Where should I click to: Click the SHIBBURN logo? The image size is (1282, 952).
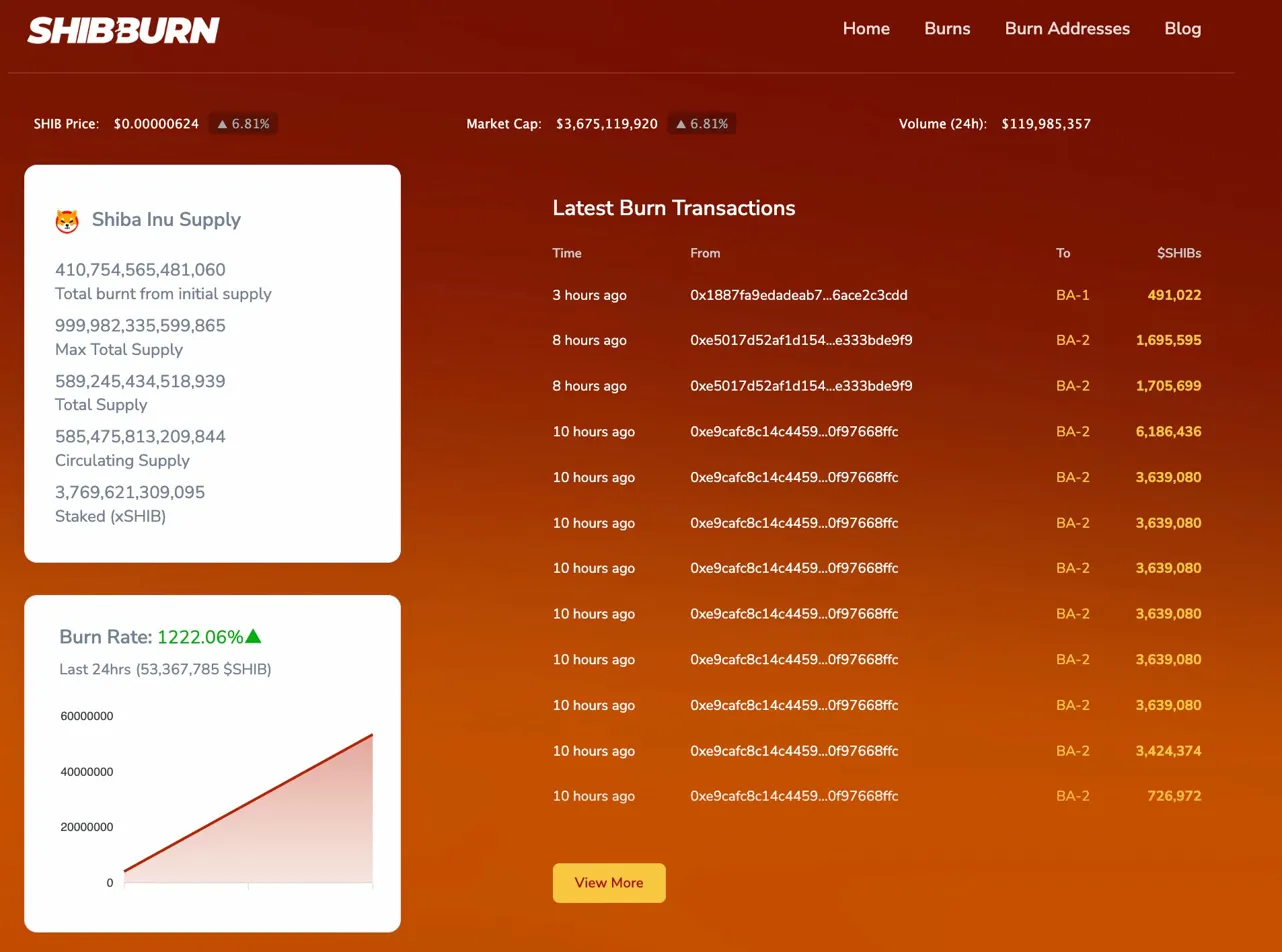122,29
